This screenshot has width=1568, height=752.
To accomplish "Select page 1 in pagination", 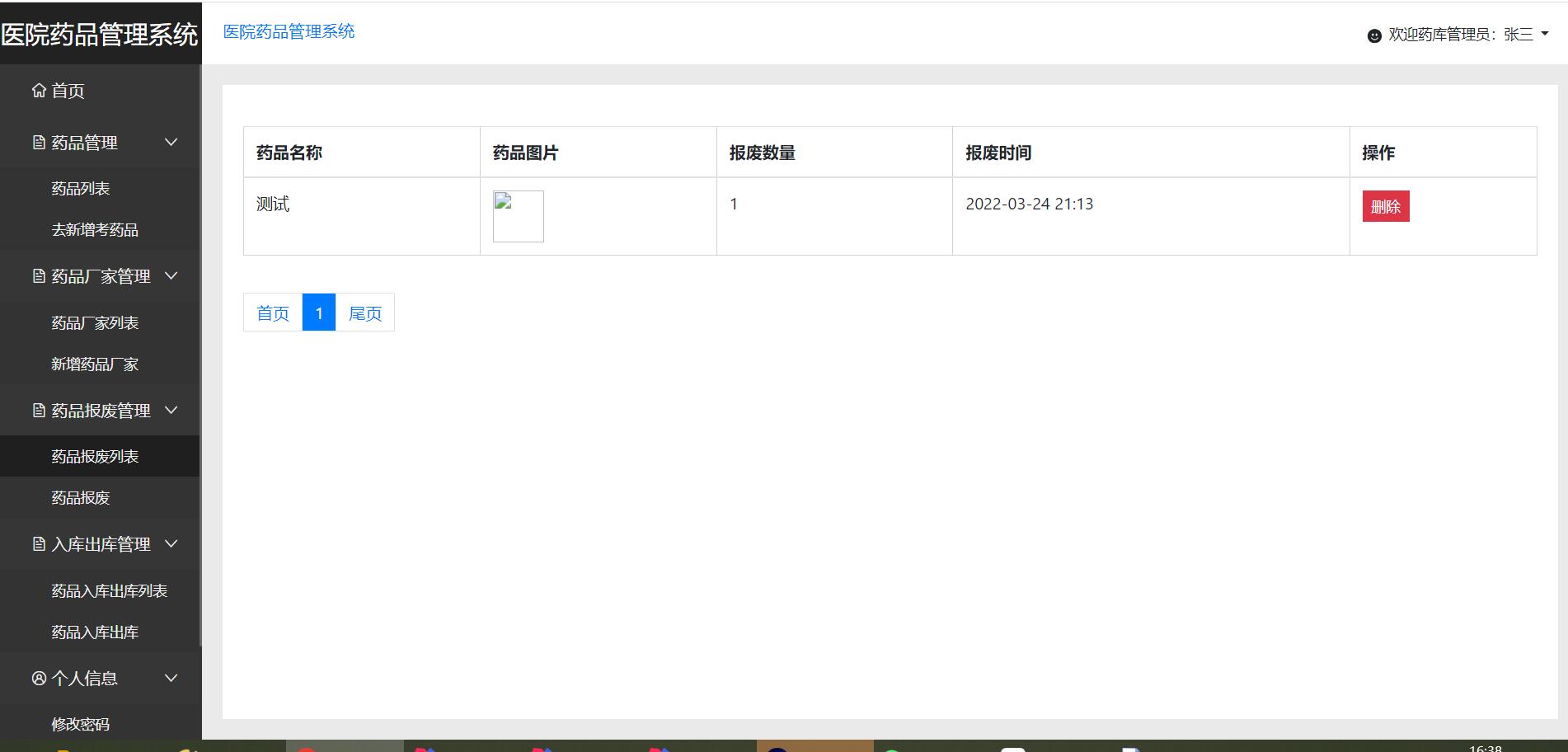I will click(319, 313).
